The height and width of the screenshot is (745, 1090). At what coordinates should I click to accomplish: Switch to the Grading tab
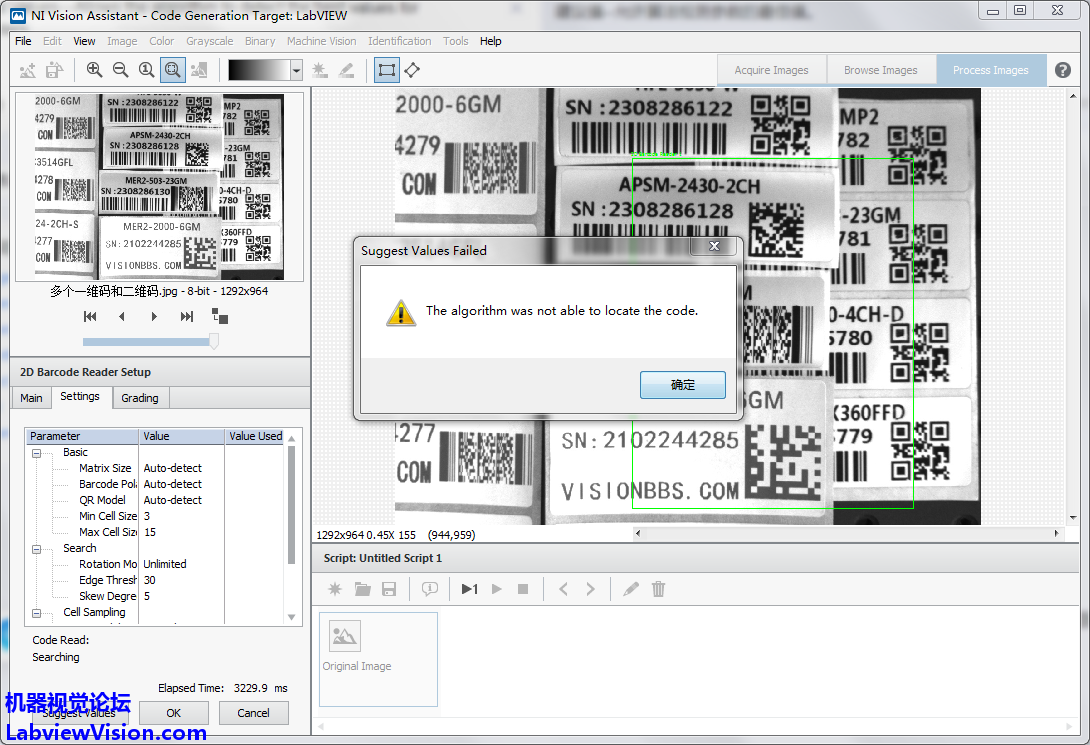tap(139, 398)
